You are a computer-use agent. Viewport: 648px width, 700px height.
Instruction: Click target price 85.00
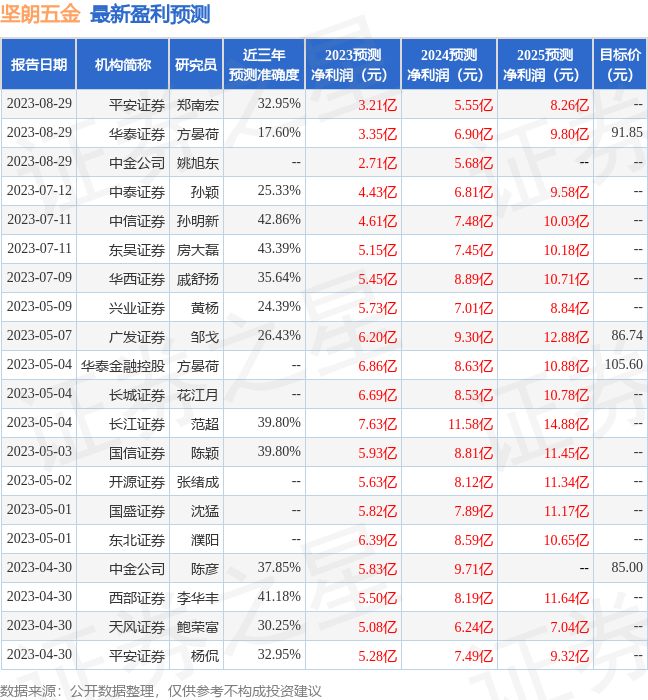pyautogui.click(x=627, y=567)
